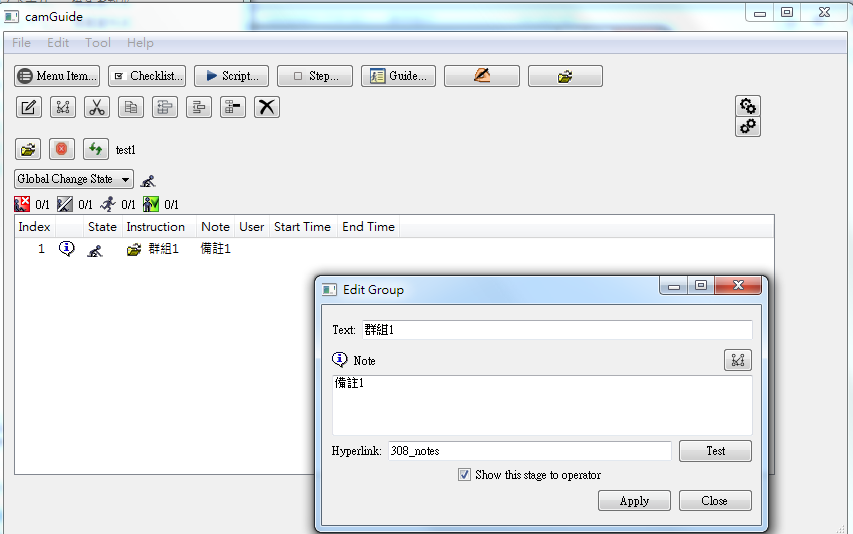Click the Index column header
Image resolution: width=853 pixels, height=534 pixels.
click(34, 227)
